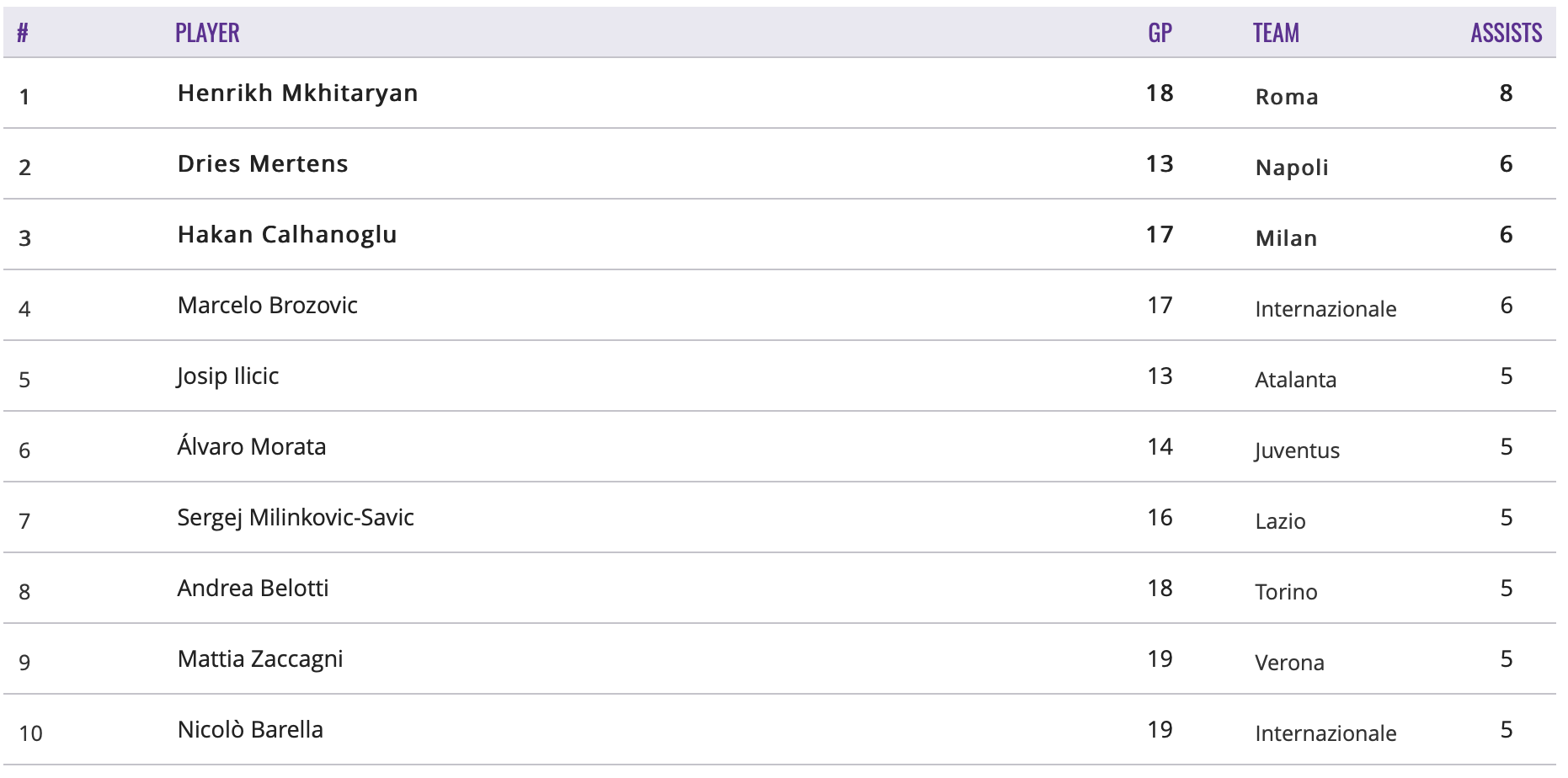This screenshot has height=778, width=1568.
Task: Click Andrea Belotti player name
Action: [253, 589]
